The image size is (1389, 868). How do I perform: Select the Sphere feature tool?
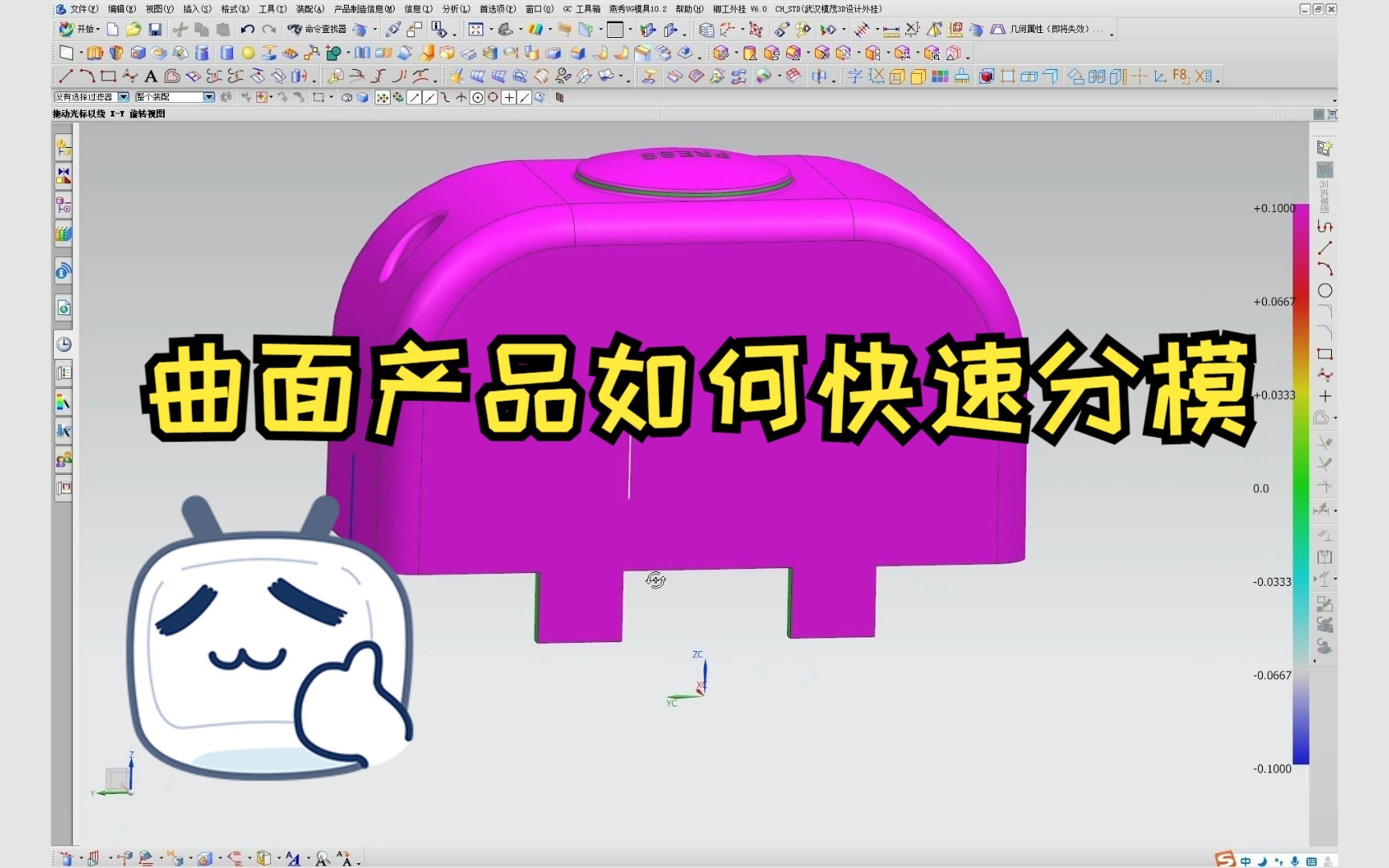coord(248,53)
